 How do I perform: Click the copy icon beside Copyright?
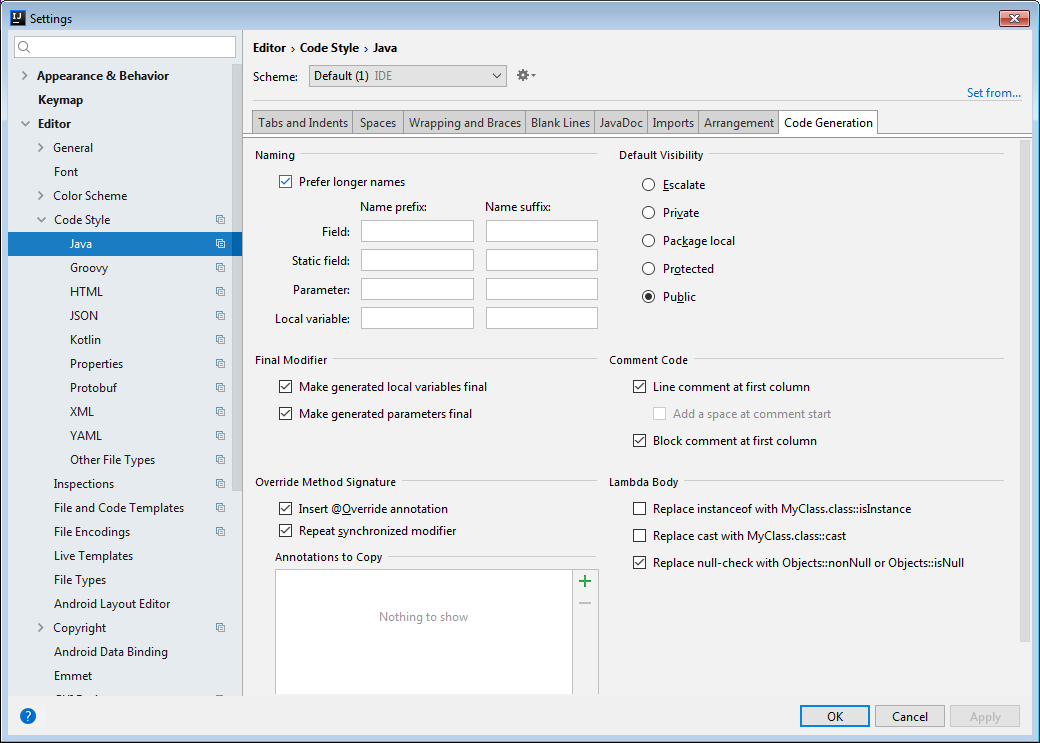point(220,628)
